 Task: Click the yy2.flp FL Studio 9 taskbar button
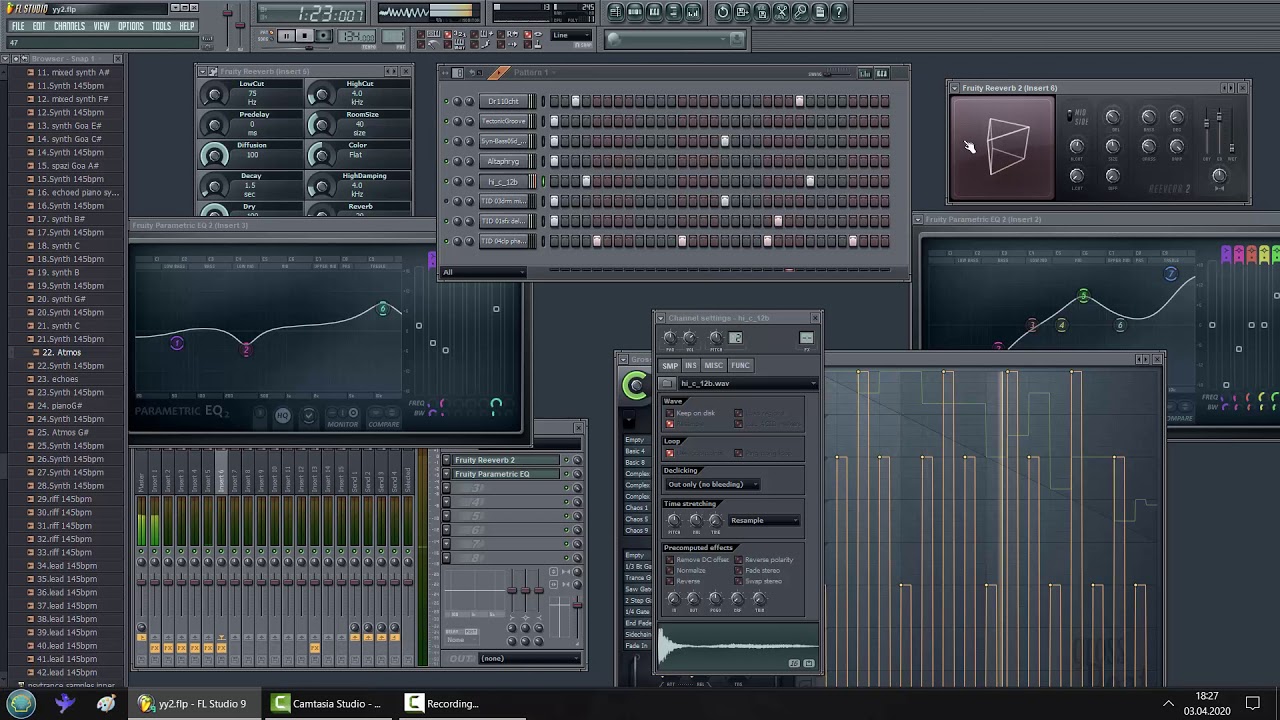coord(192,703)
